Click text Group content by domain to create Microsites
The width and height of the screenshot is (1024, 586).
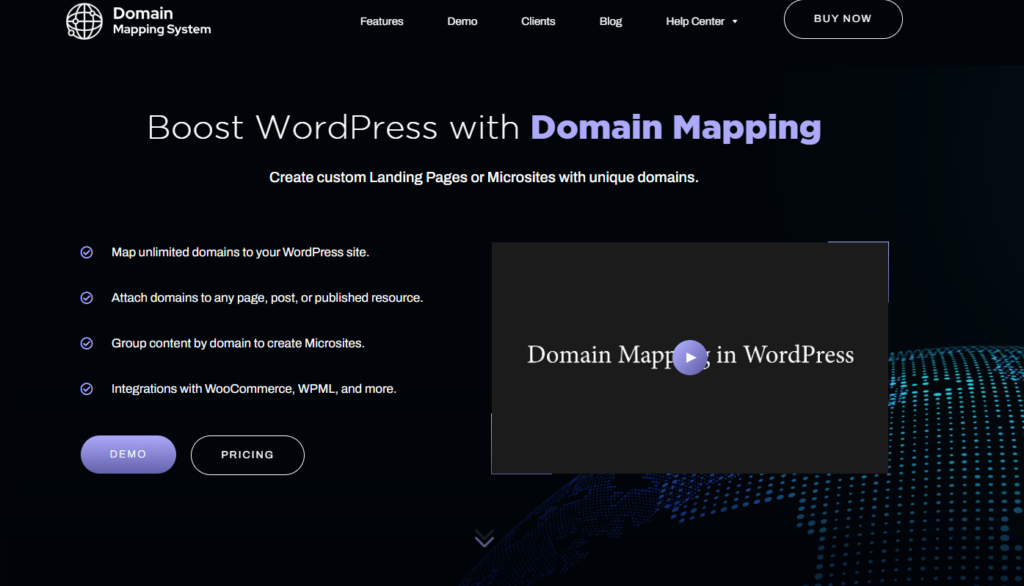click(x=238, y=344)
